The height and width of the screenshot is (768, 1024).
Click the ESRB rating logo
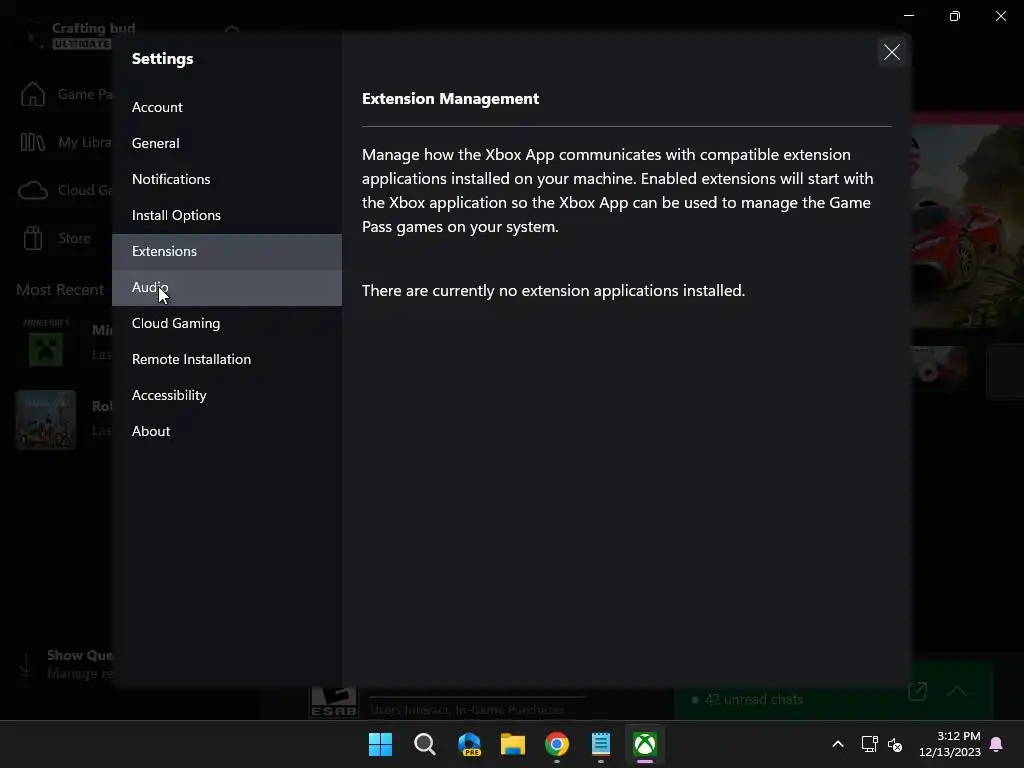coord(334,702)
